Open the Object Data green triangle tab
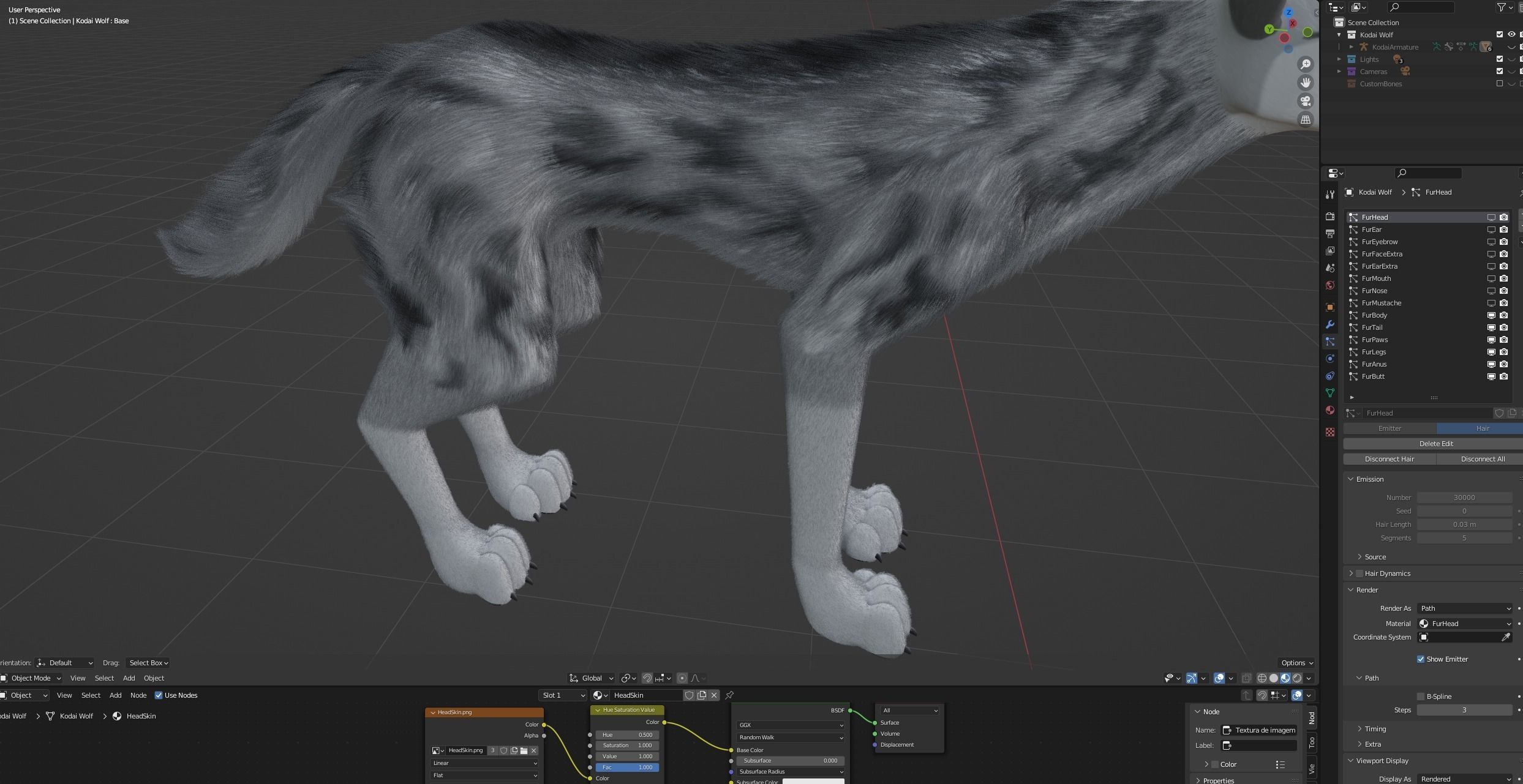Screen dimensions: 1523x784 [x=1329, y=393]
